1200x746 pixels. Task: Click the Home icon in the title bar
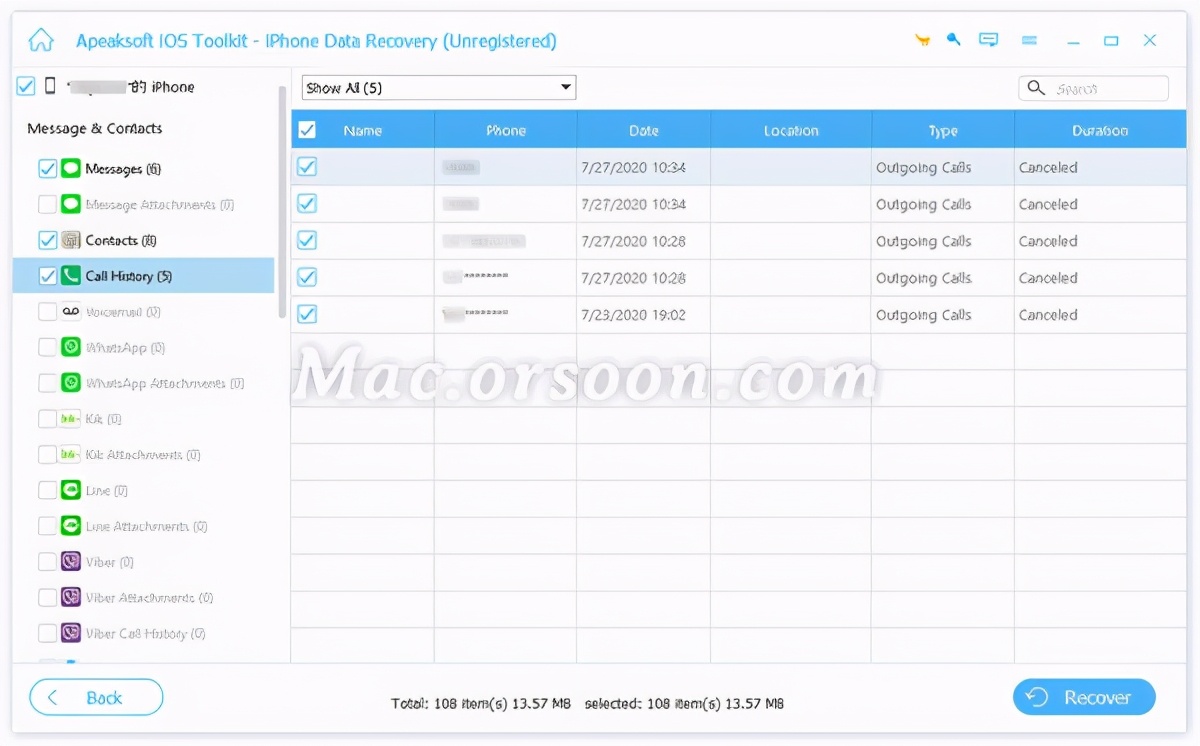pos(40,40)
